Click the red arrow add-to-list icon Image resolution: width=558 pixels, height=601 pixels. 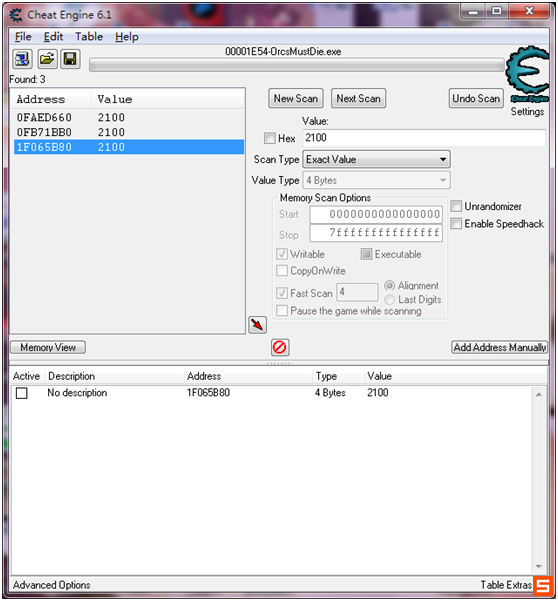(x=257, y=325)
